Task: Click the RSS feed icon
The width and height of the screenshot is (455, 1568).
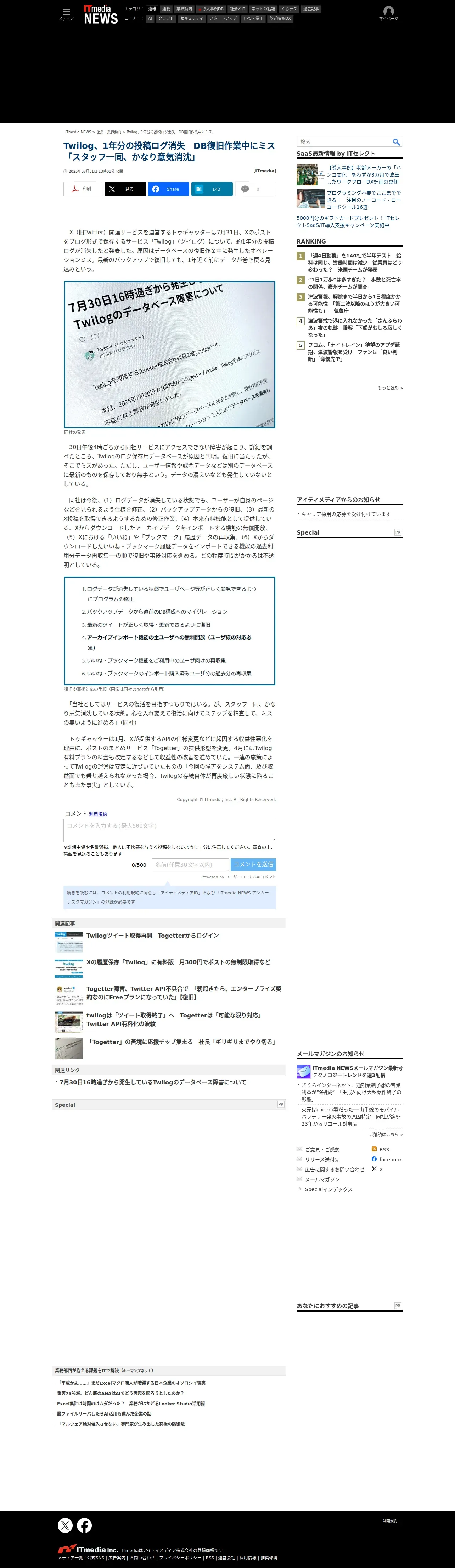Action: (x=374, y=1149)
